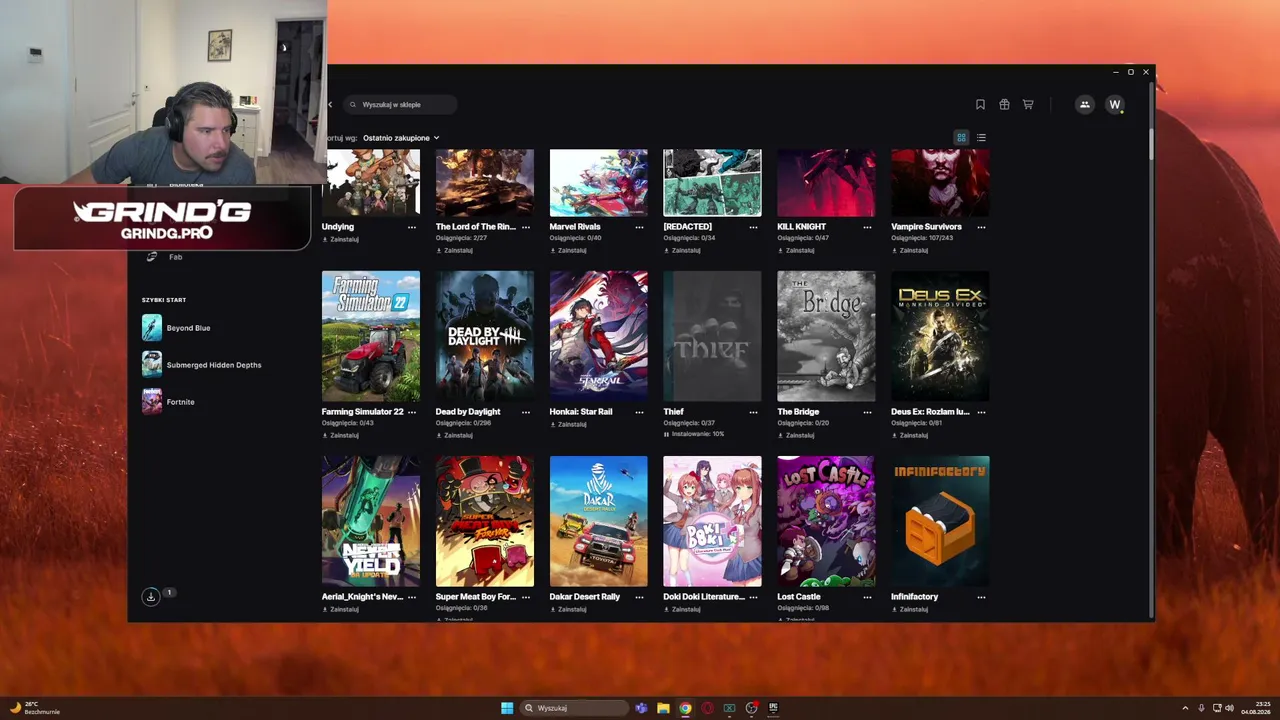The height and width of the screenshot is (720, 1280).
Task: Show hidden icons in the system tray
Action: (1185, 708)
